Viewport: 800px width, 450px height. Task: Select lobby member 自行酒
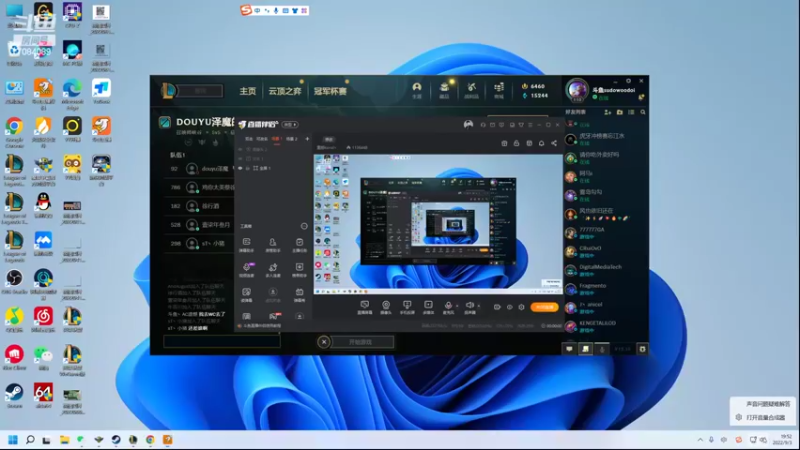[x=200, y=206]
